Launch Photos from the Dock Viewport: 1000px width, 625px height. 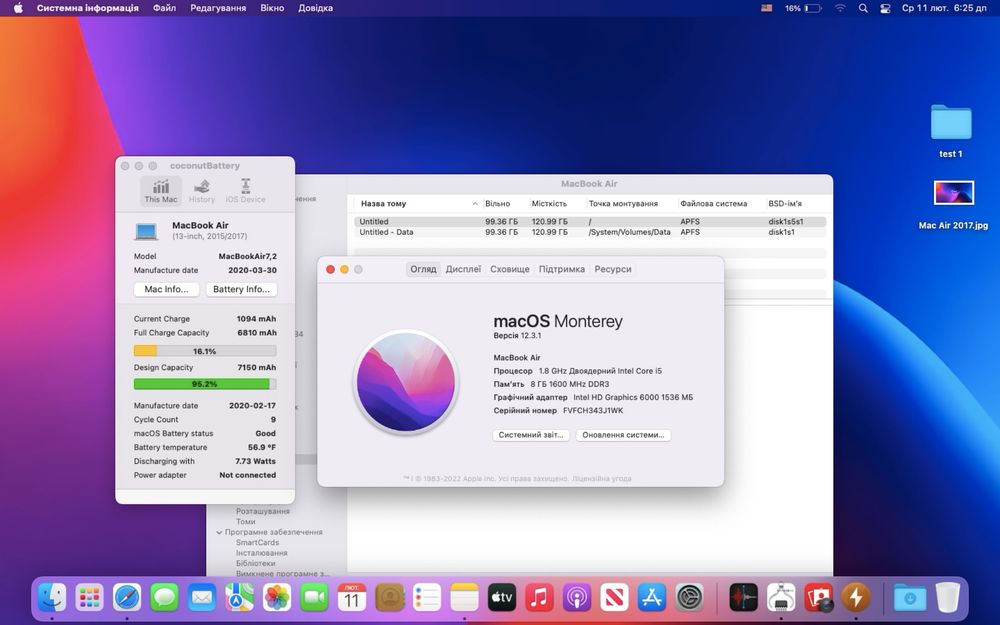(277, 598)
